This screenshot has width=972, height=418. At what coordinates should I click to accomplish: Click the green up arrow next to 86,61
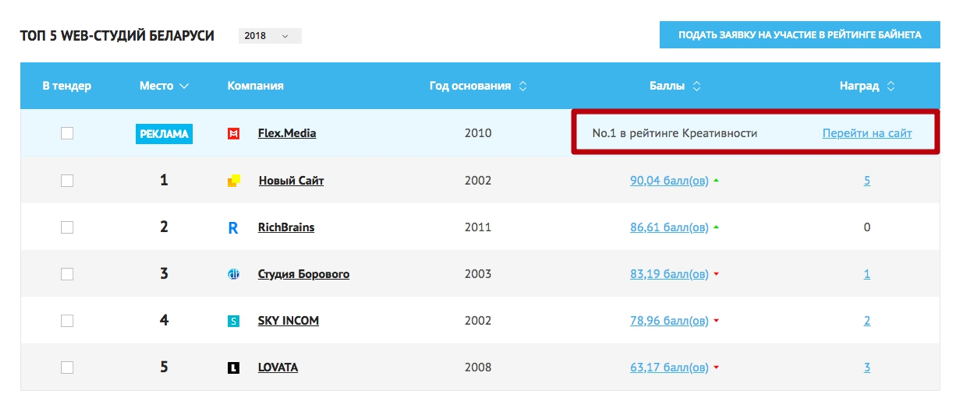(x=716, y=228)
